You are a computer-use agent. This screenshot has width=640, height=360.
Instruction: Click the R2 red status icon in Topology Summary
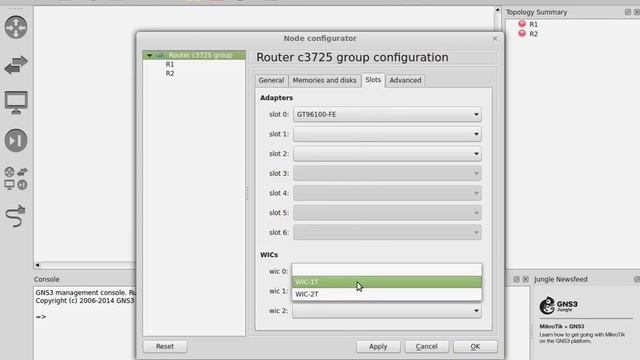click(522, 33)
